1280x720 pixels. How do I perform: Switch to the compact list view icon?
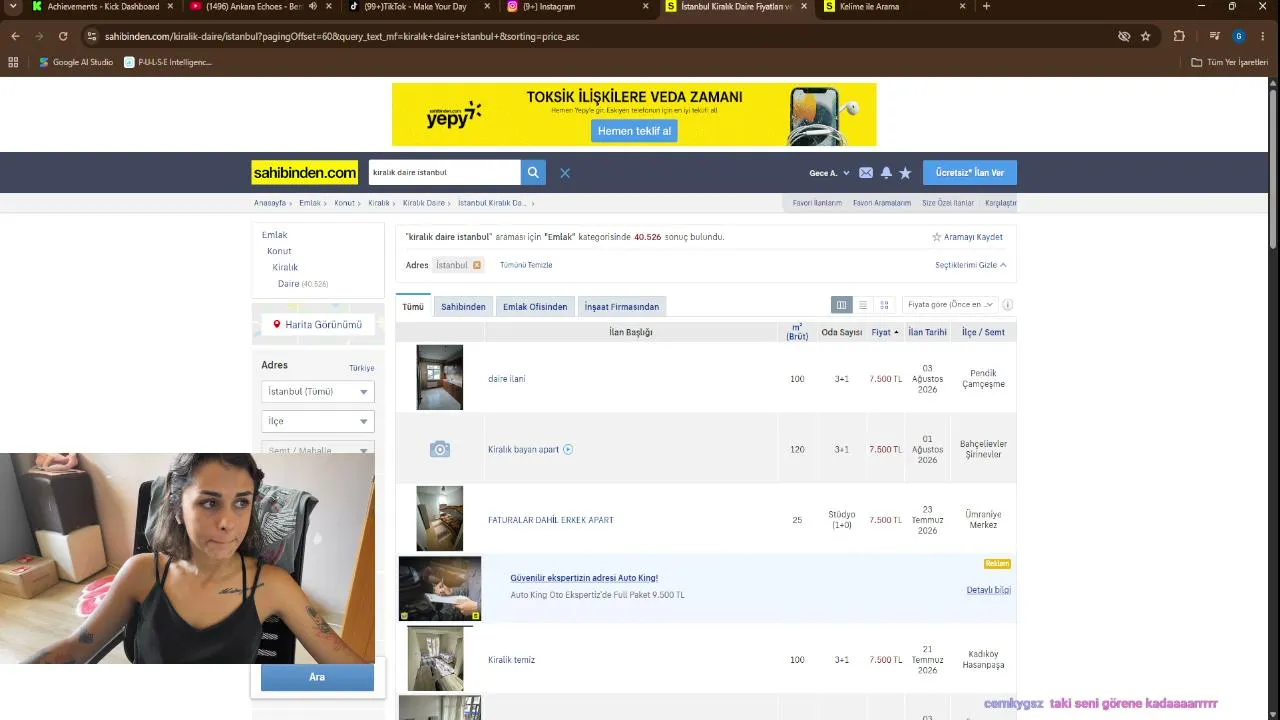(x=863, y=305)
